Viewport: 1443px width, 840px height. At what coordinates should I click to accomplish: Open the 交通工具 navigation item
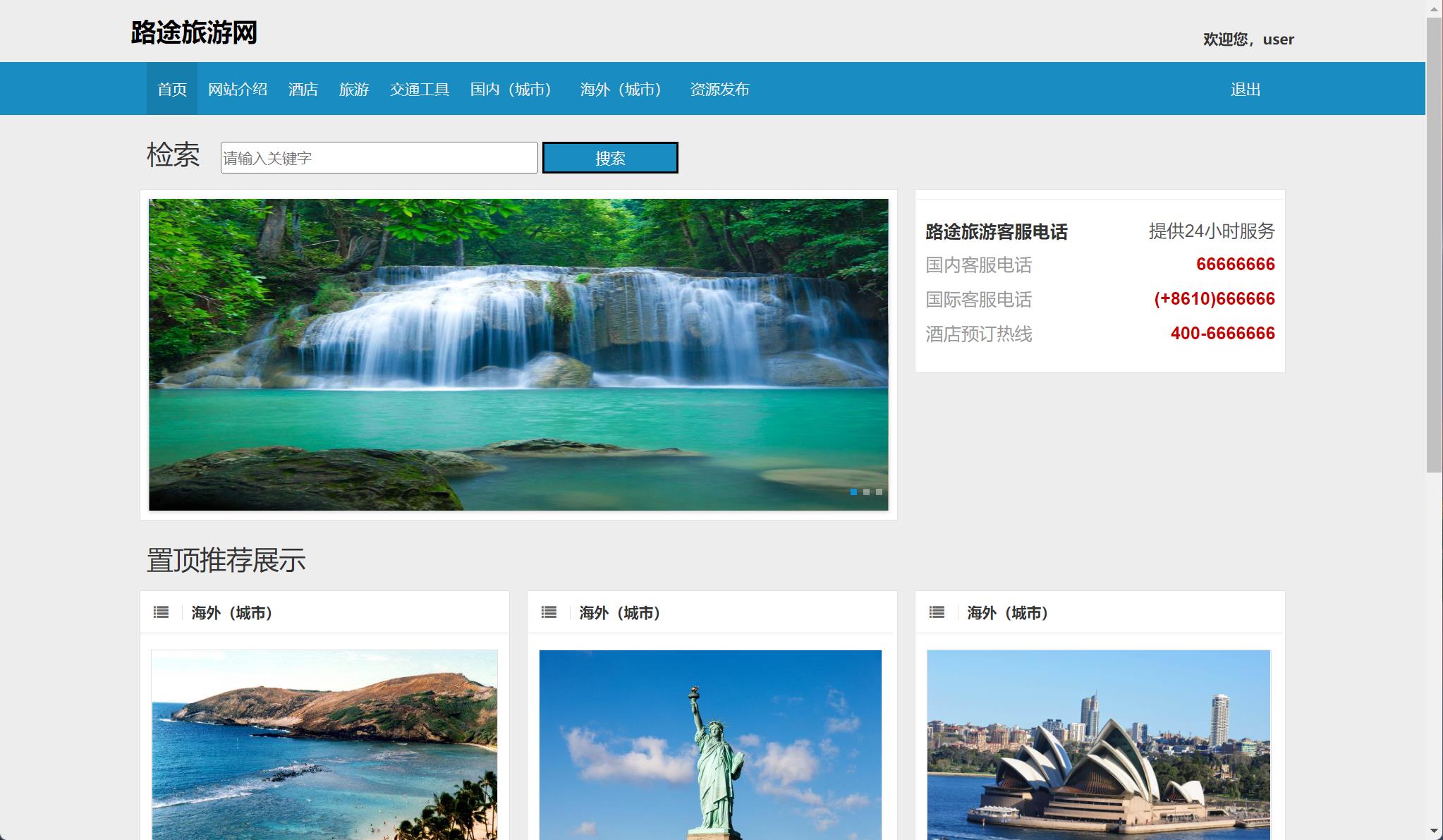419,89
